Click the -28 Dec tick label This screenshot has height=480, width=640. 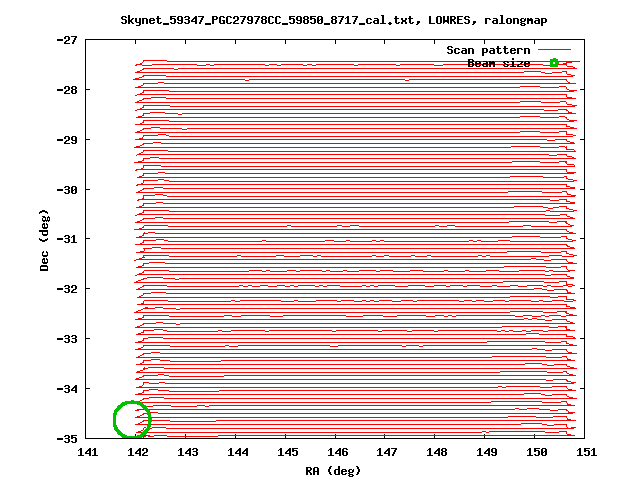coord(67,90)
